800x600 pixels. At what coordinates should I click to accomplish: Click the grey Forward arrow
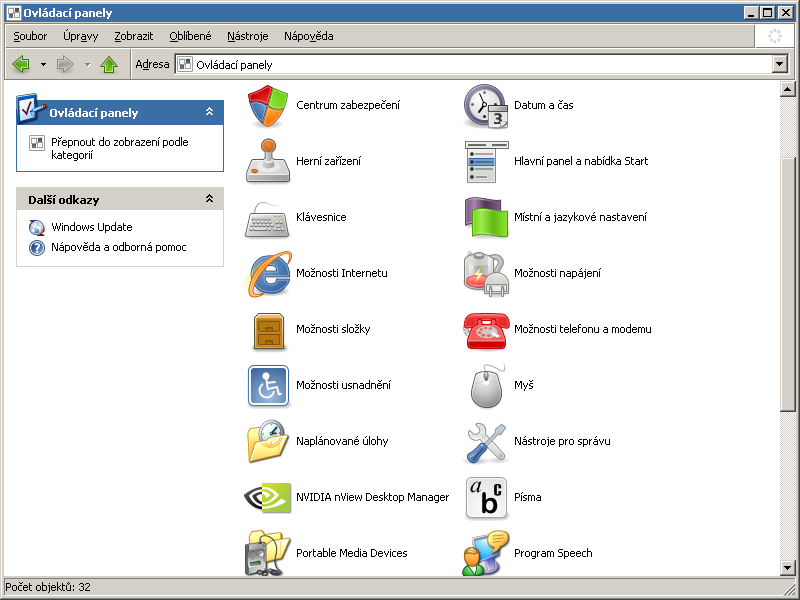click(x=65, y=64)
